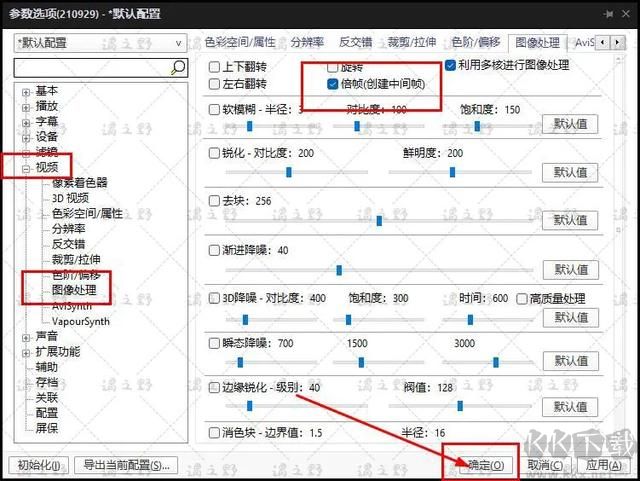Toggle 利用多核进行图像处理 checkbox
640x481 pixels.
click(451, 65)
